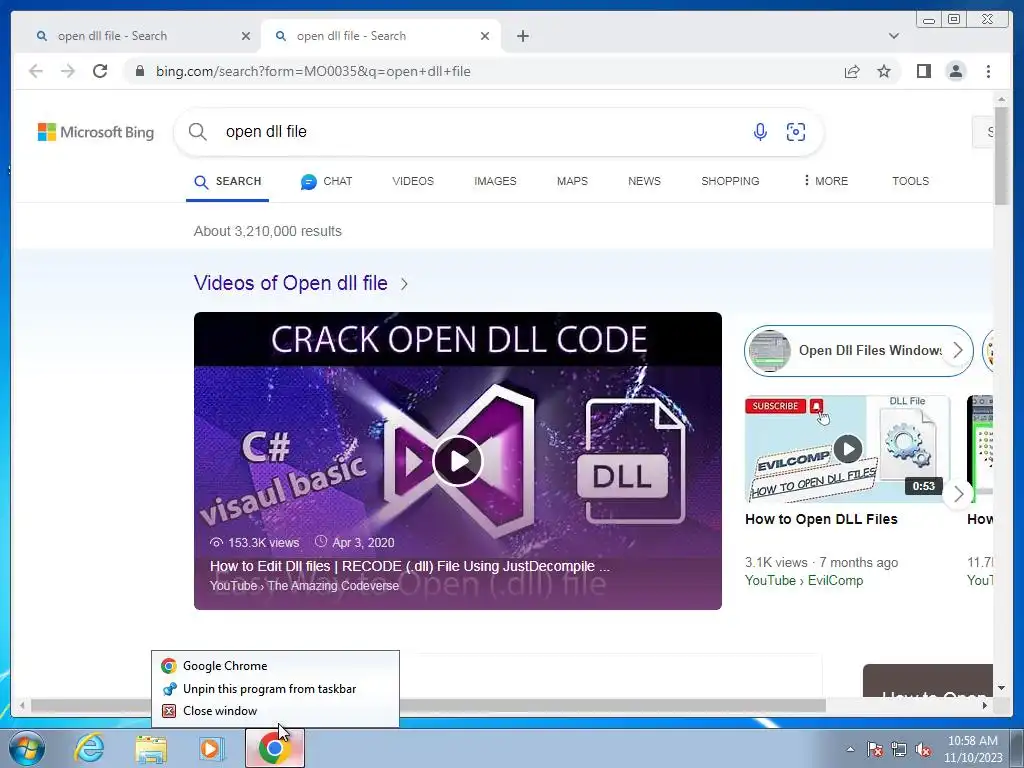Switch to the CHAT tab
1024x768 pixels.
pos(326,182)
